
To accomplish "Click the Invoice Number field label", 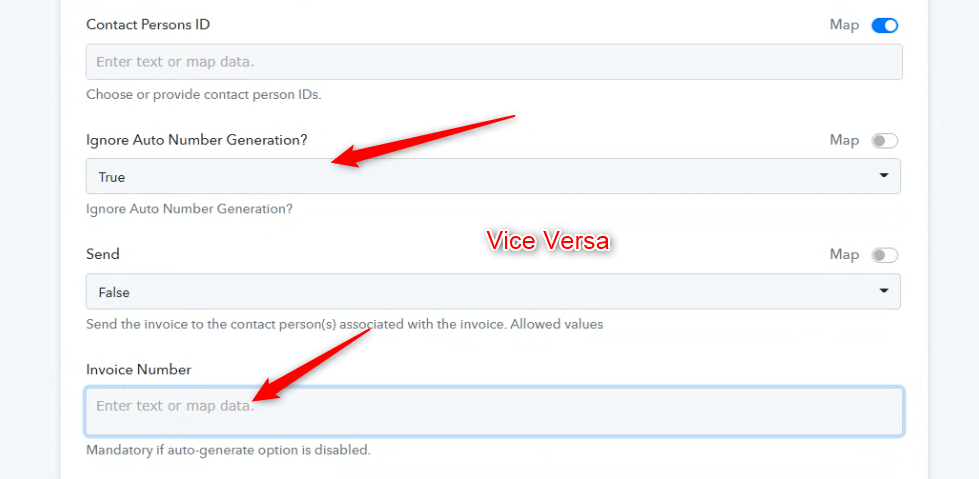I will (x=139, y=370).
